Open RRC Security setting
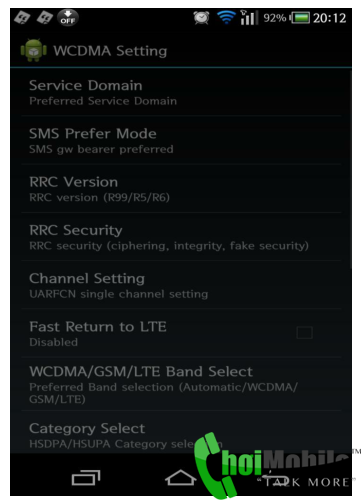 pyautogui.click(x=181, y=237)
